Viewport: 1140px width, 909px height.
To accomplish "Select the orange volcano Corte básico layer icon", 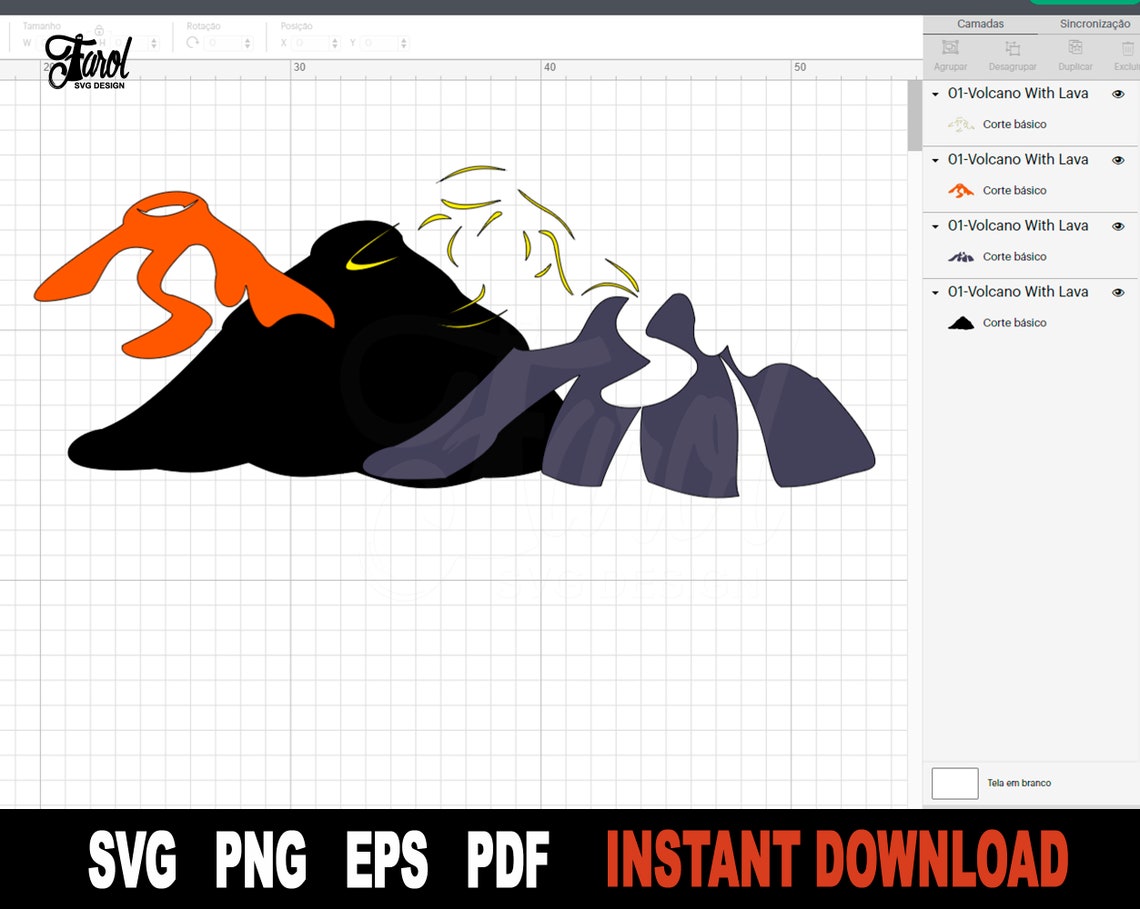I will point(960,190).
